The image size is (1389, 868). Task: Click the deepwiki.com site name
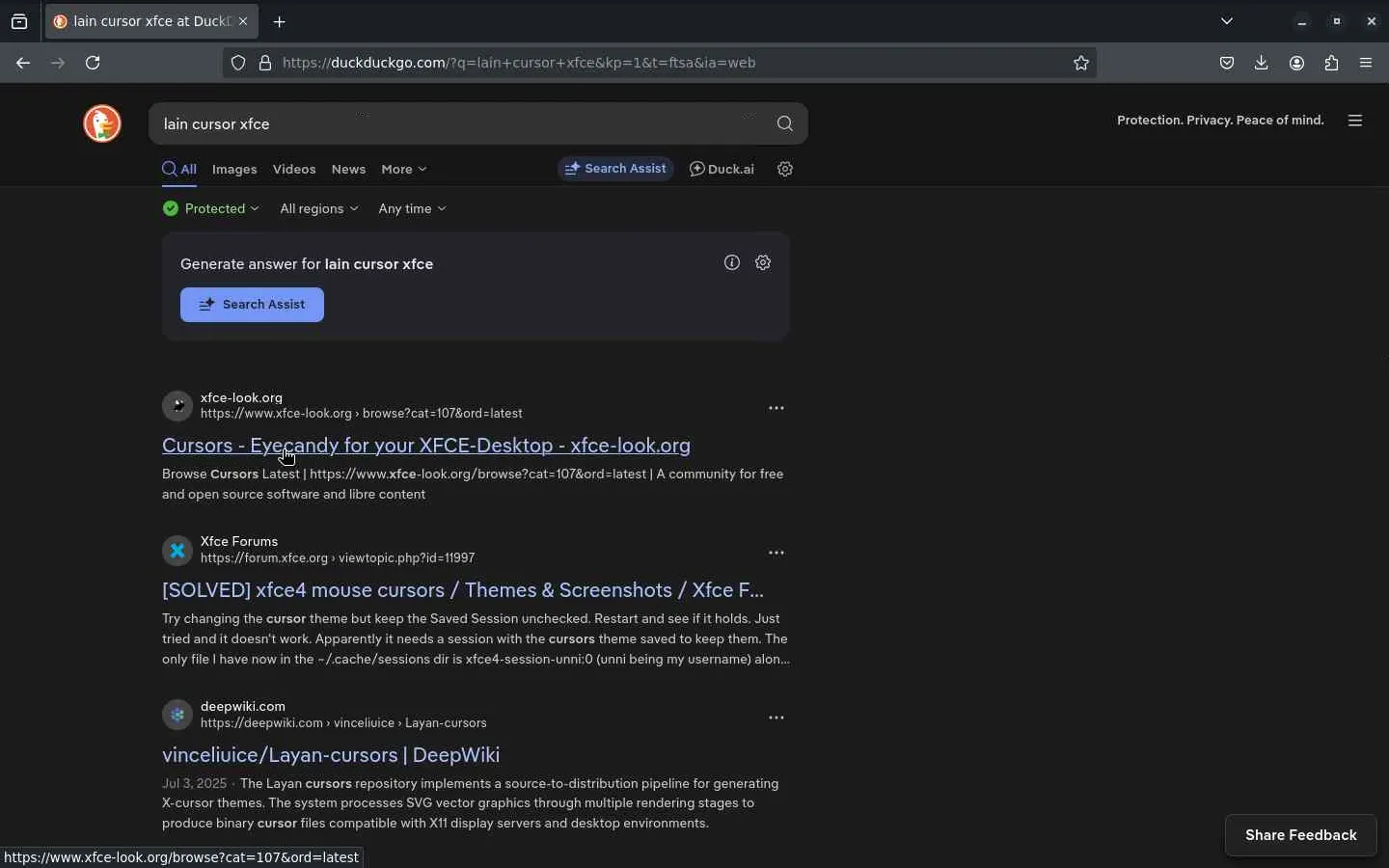coord(243,707)
